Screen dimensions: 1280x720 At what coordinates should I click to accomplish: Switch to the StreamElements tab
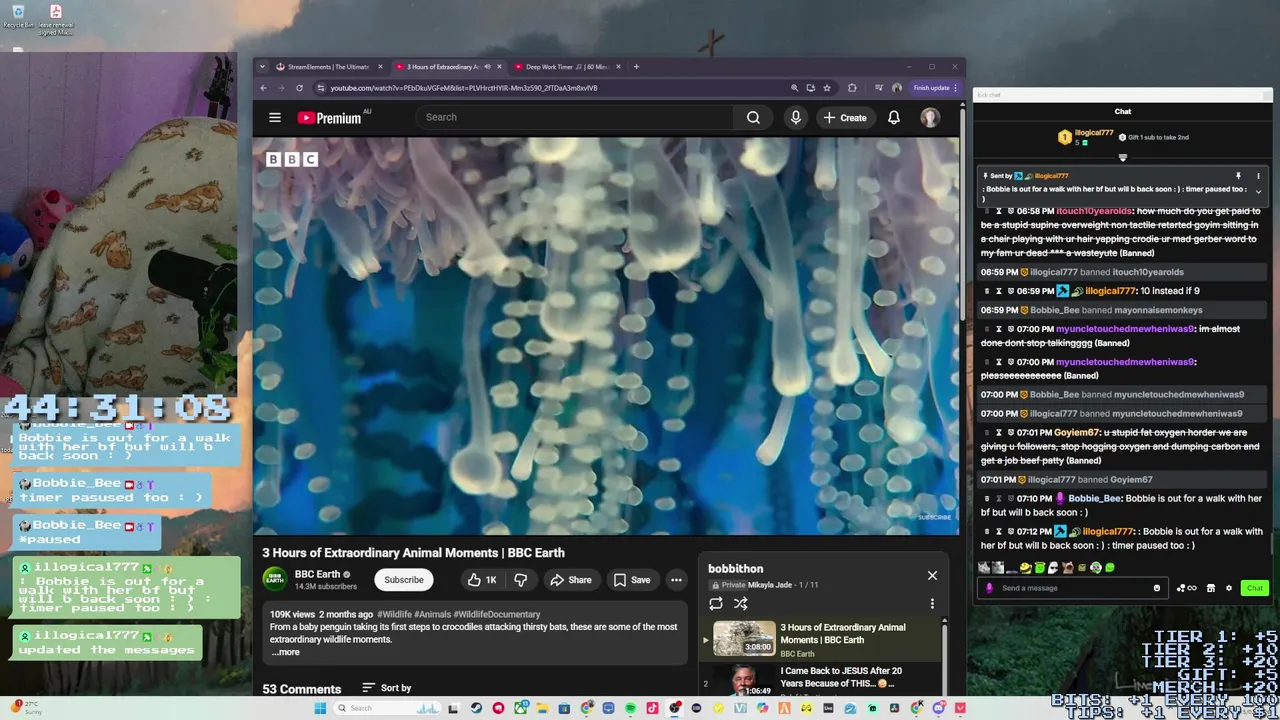coord(328,67)
